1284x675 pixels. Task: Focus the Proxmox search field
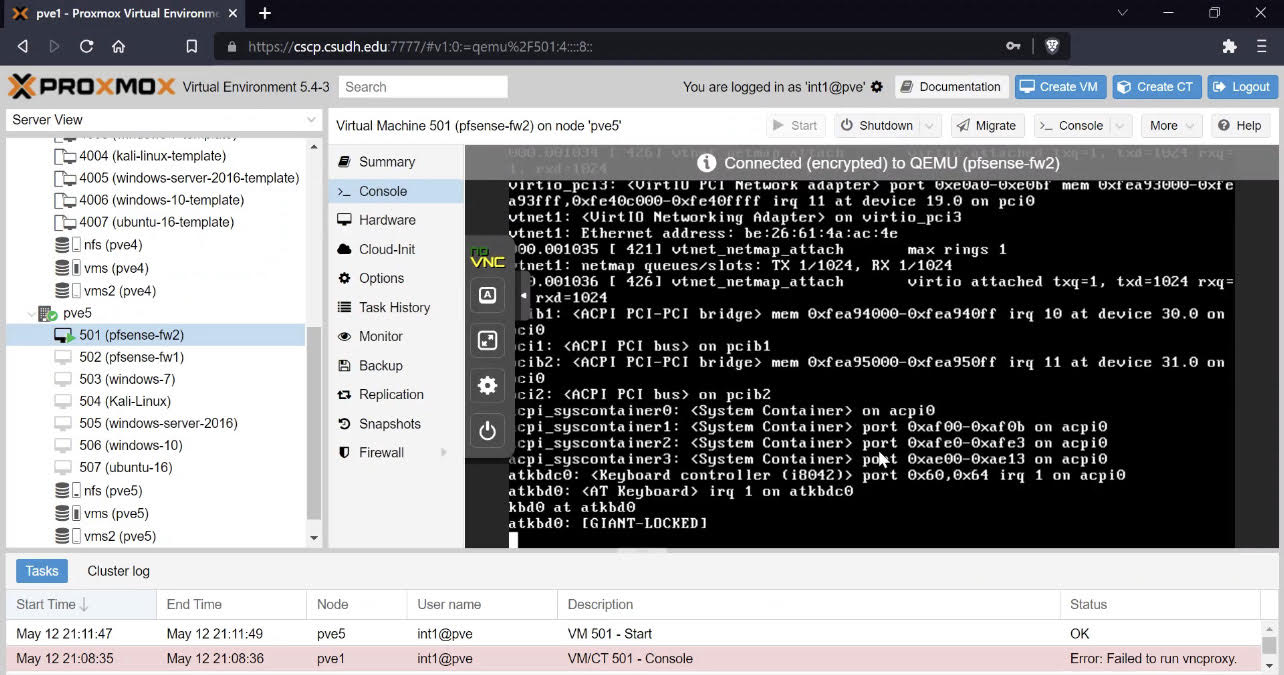point(423,87)
